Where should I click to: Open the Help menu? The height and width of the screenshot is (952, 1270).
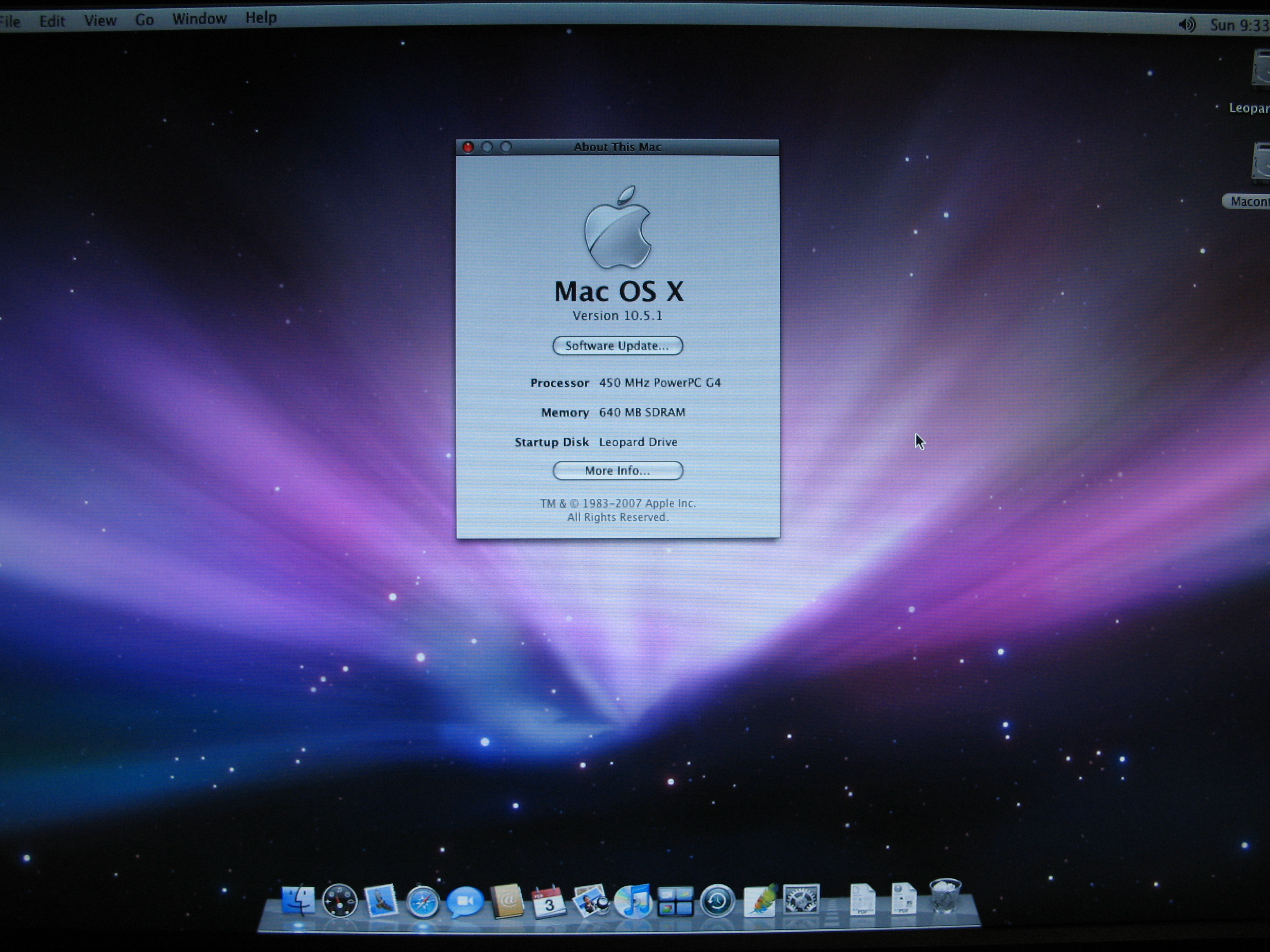pos(261,18)
